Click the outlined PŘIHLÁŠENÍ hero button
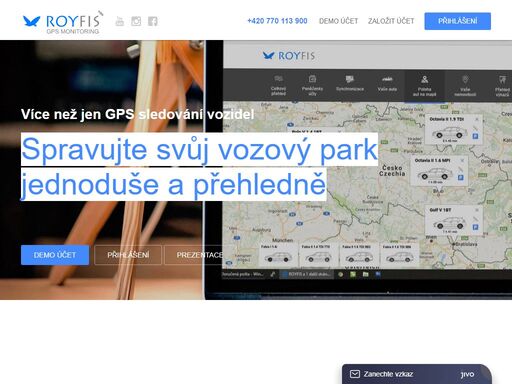 (x=128, y=255)
